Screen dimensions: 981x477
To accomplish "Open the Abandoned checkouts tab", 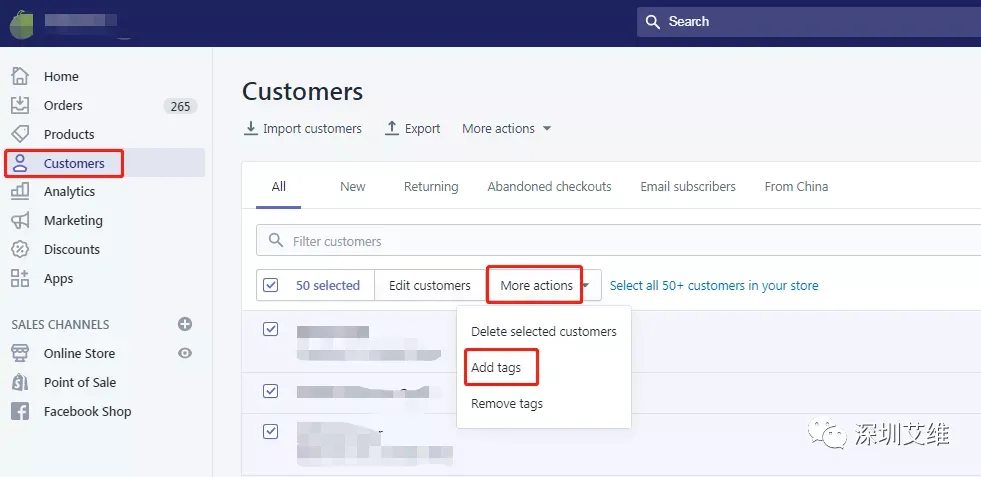I will (x=549, y=187).
